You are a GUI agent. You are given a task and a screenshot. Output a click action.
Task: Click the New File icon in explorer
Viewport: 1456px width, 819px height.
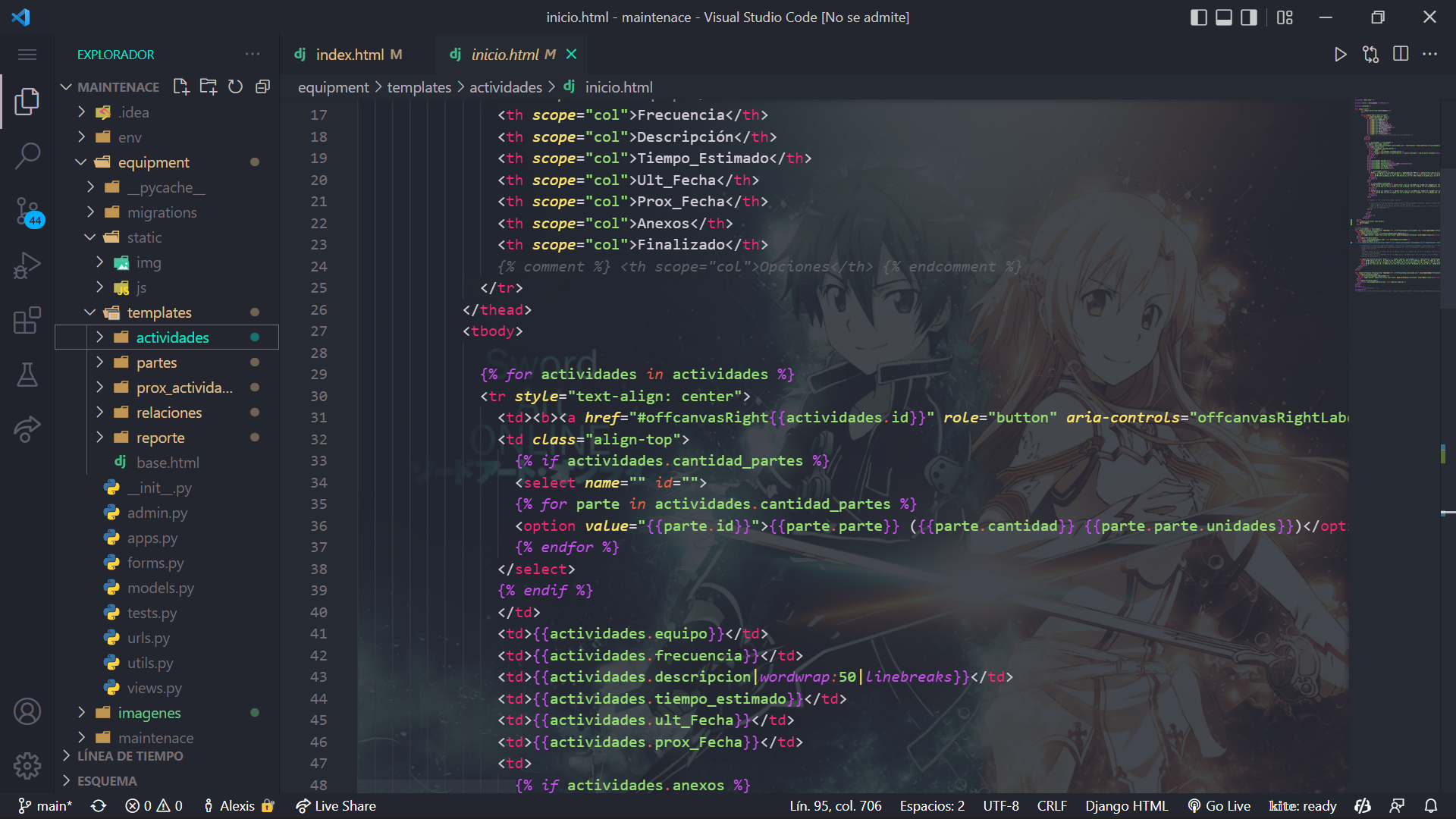(180, 86)
